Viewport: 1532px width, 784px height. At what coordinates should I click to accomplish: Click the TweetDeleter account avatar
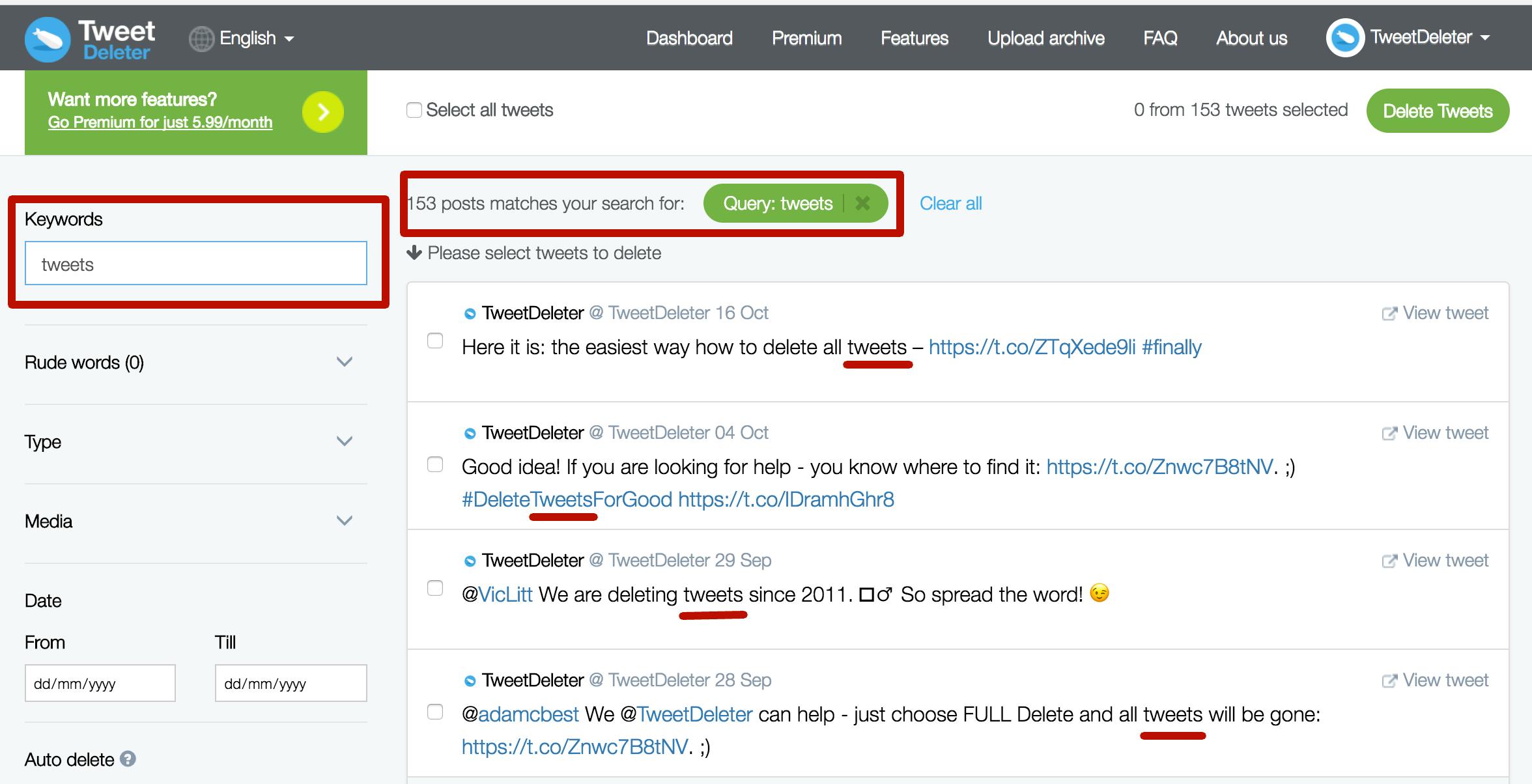[x=1344, y=38]
